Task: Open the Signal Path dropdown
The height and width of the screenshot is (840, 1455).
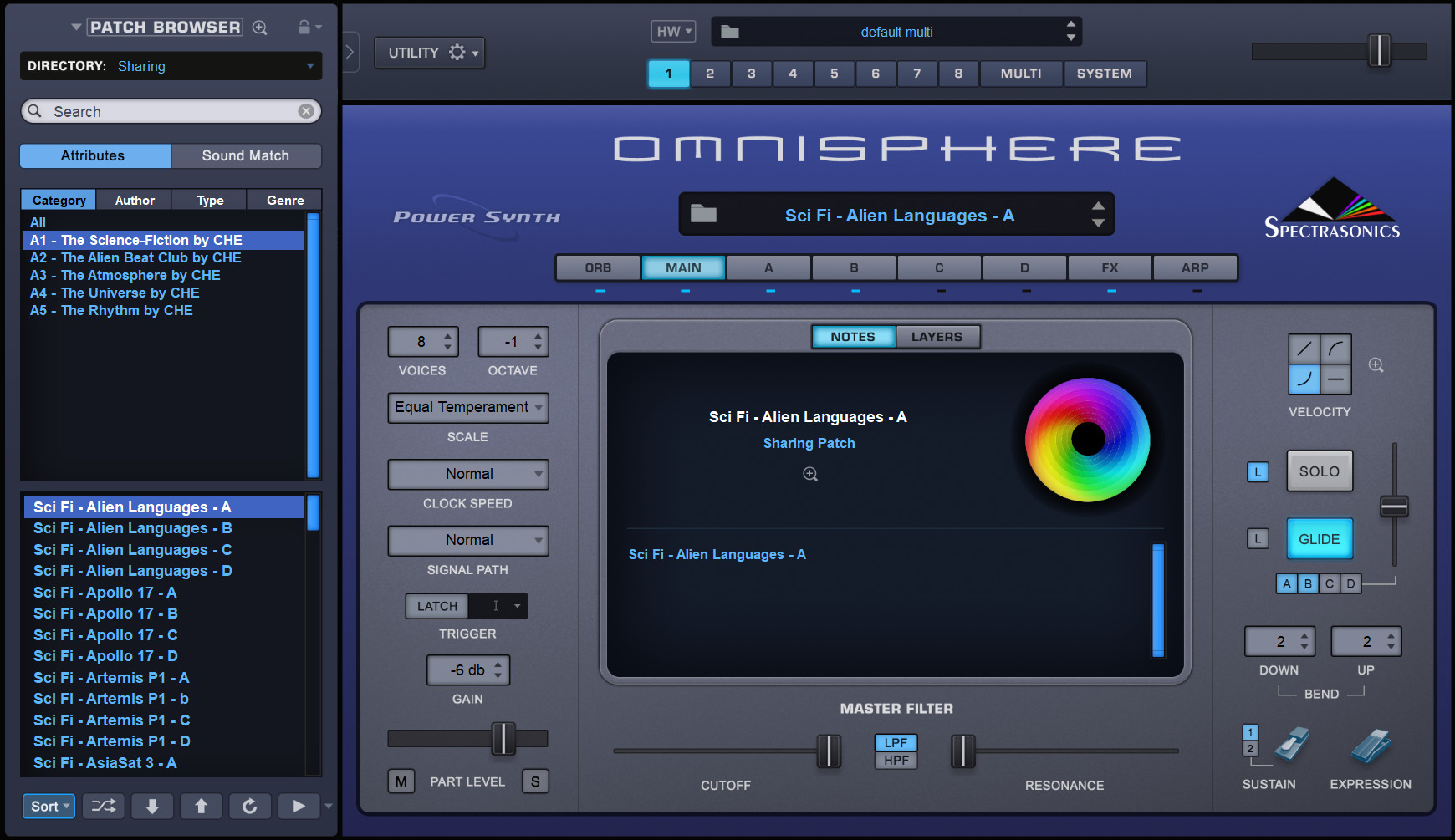Action: tap(468, 540)
